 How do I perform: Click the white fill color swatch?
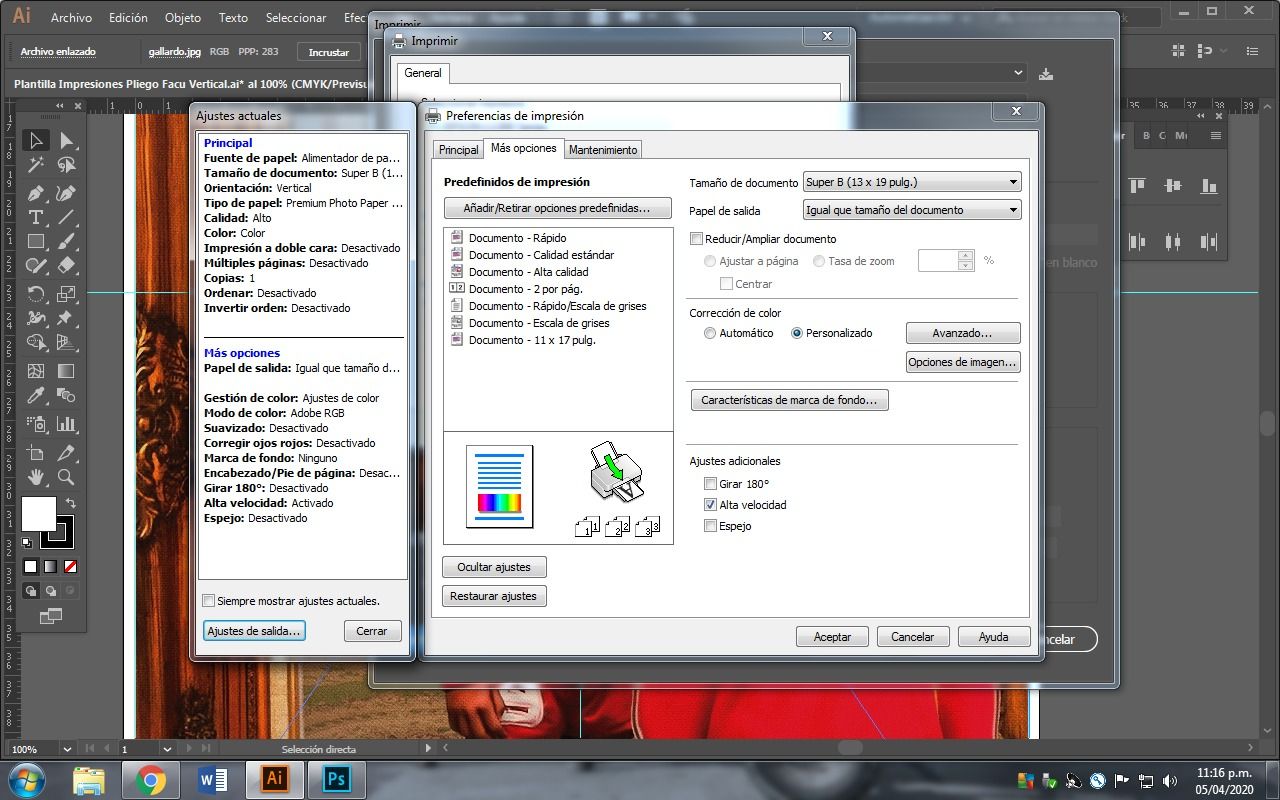(39, 514)
